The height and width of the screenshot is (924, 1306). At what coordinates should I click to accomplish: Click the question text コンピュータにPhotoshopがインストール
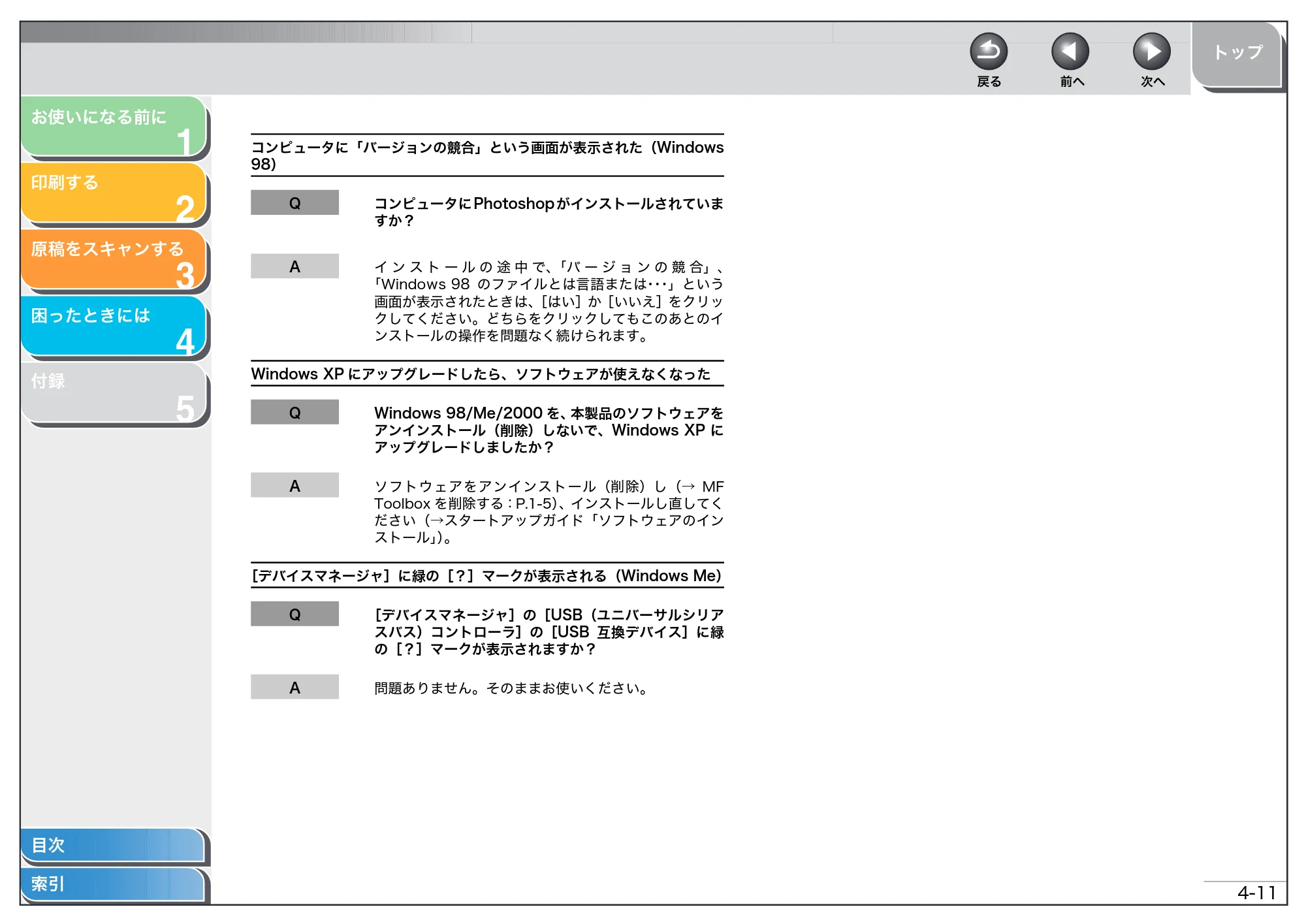[549, 212]
